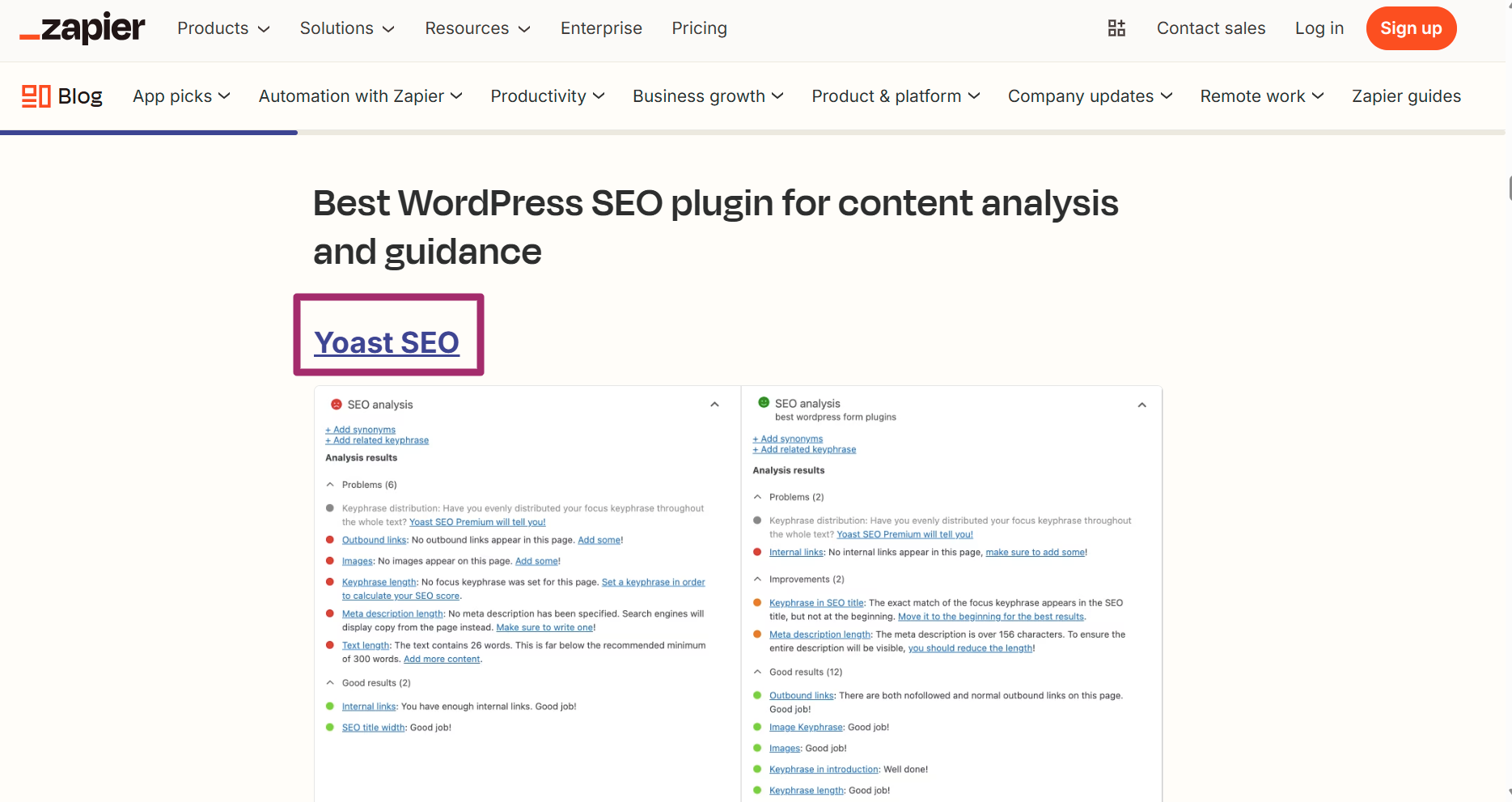Open Zapier guides in blog navigation
This screenshot has height=802, width=1512.
(x=1406, y=96)
